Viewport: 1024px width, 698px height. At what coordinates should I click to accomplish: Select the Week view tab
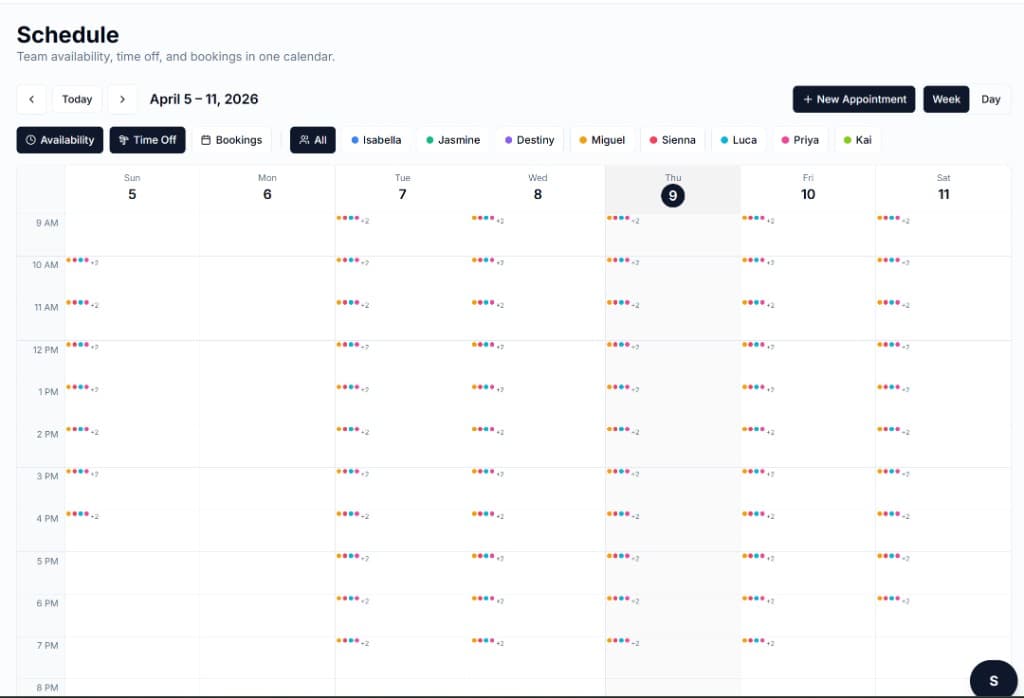tap(945, 99)
